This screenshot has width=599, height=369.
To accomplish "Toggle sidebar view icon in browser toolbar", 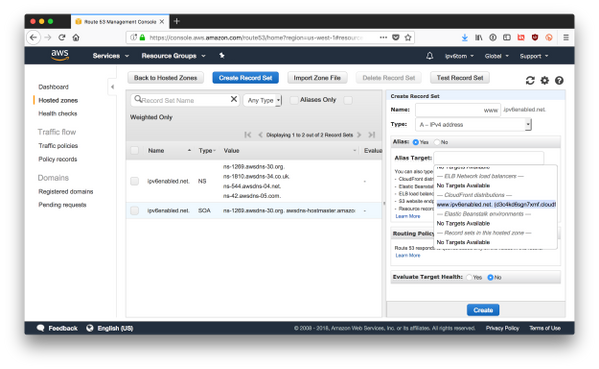I will [x=507, y=37].
